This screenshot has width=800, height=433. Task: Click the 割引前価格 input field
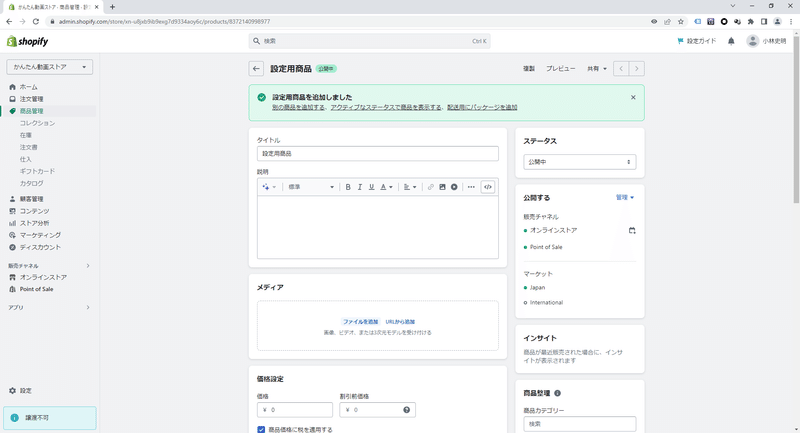coord(378,410)
